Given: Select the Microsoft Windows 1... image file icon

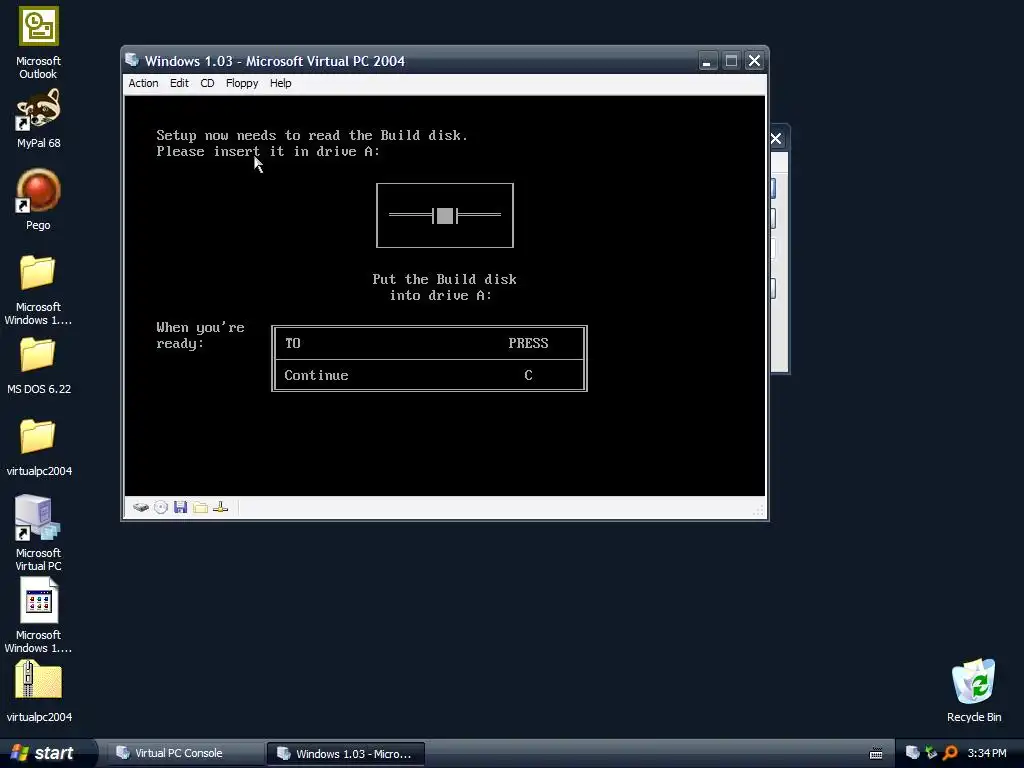Looking at the screenshot, I should (x=39, y=615).
